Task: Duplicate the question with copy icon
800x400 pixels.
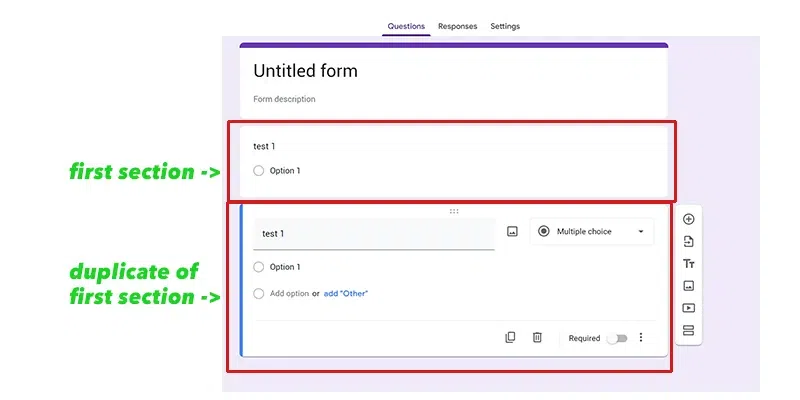Action: [510, 338]
